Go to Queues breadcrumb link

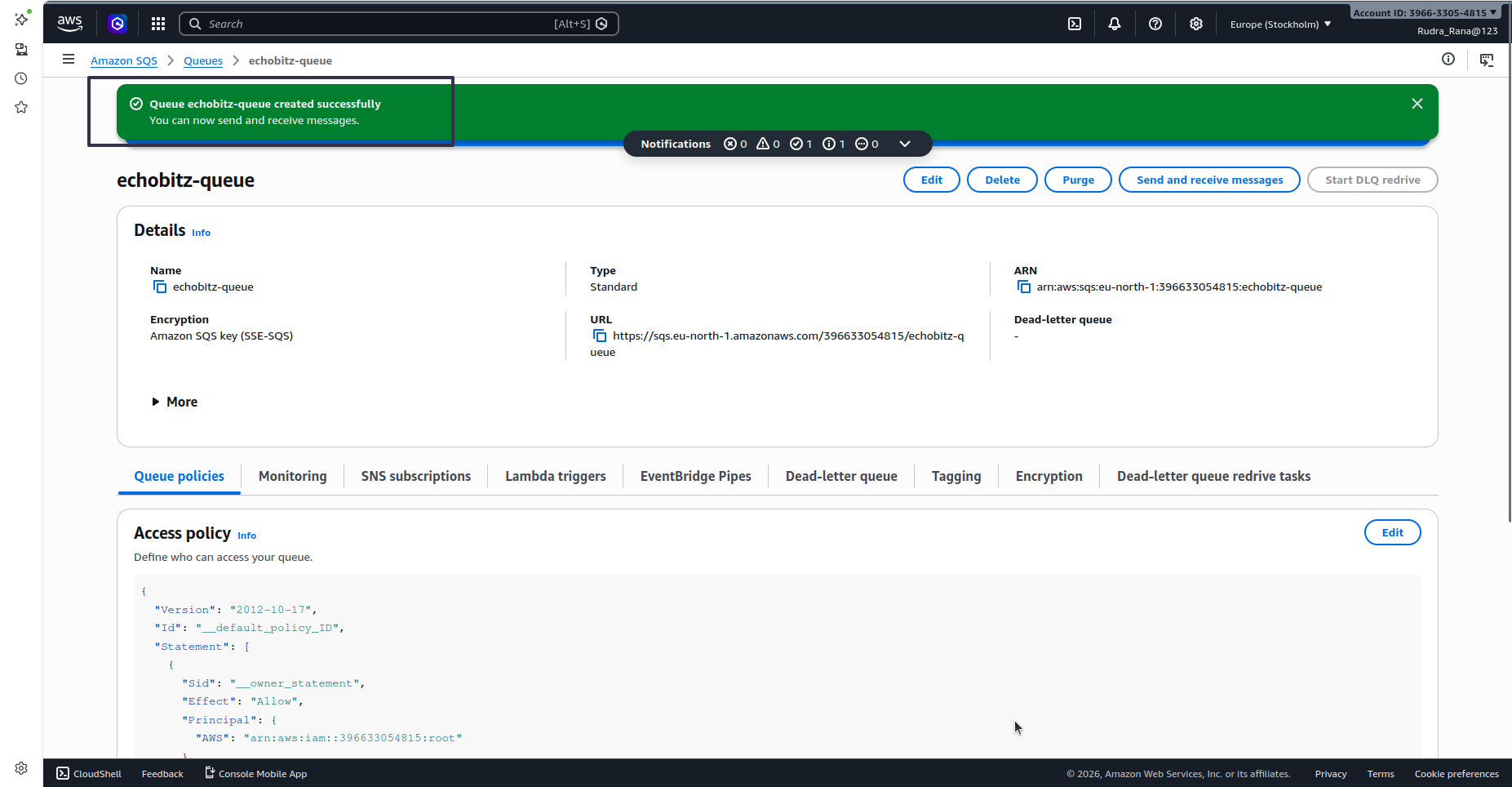tap(203, 60)
